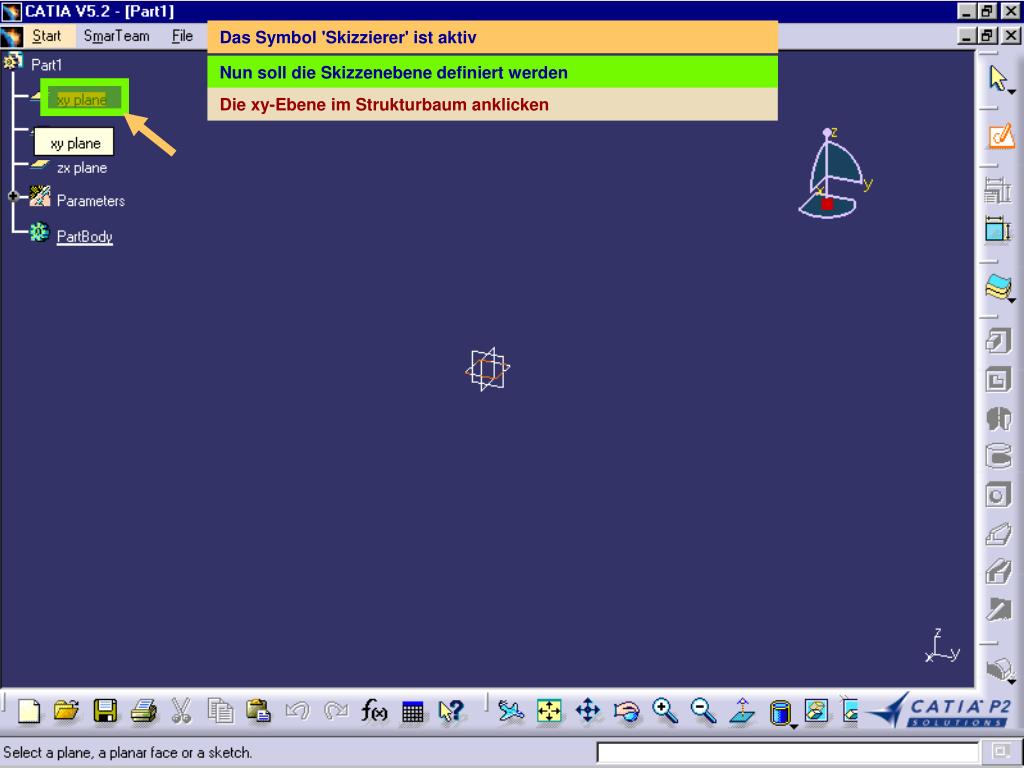
Task: Create a new document
Action: click(29, 711)
